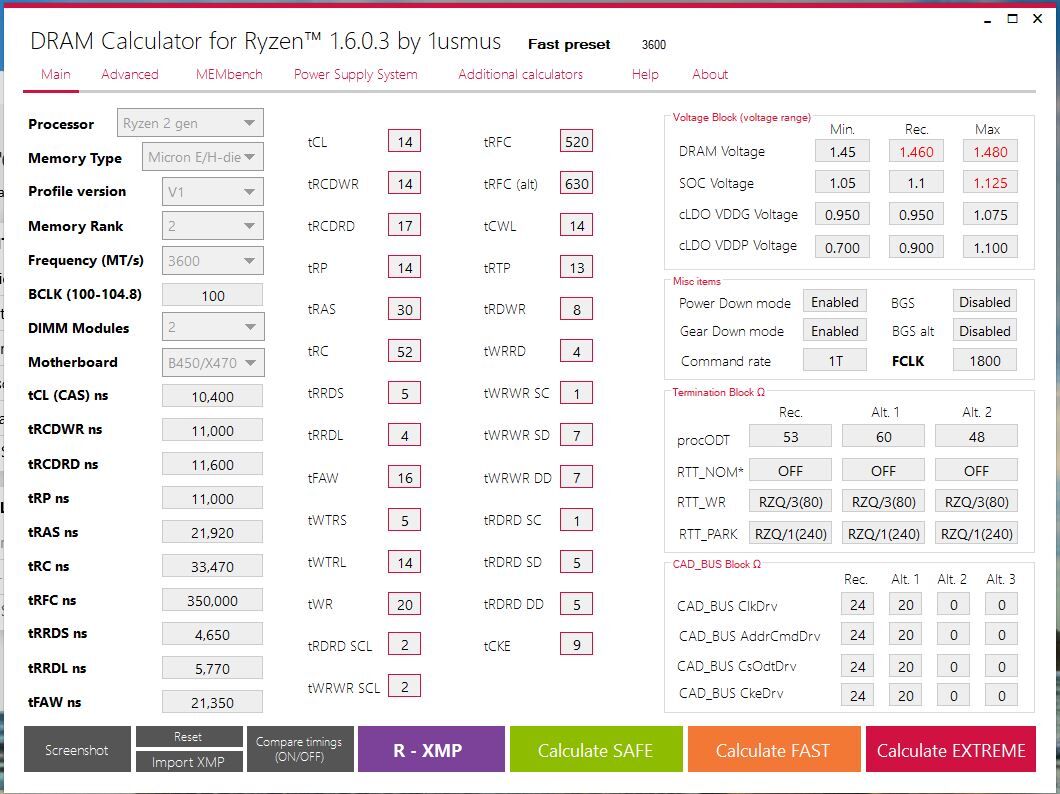The height and width of the screenshot is (794, 1060).
Task: Click the FCLK 1800 field
Action: pos(985,361)
